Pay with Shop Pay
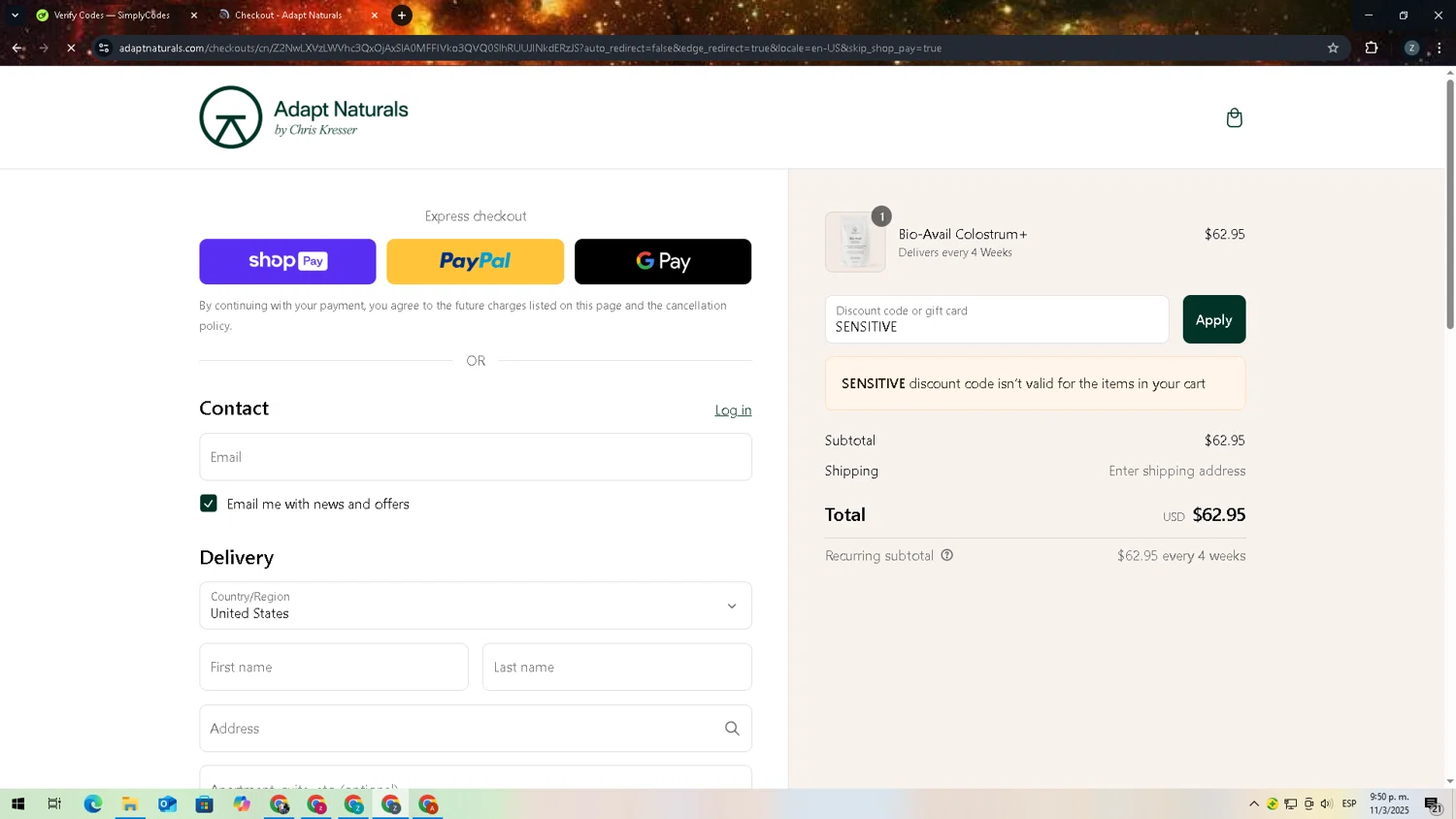 tap(287, 261)
